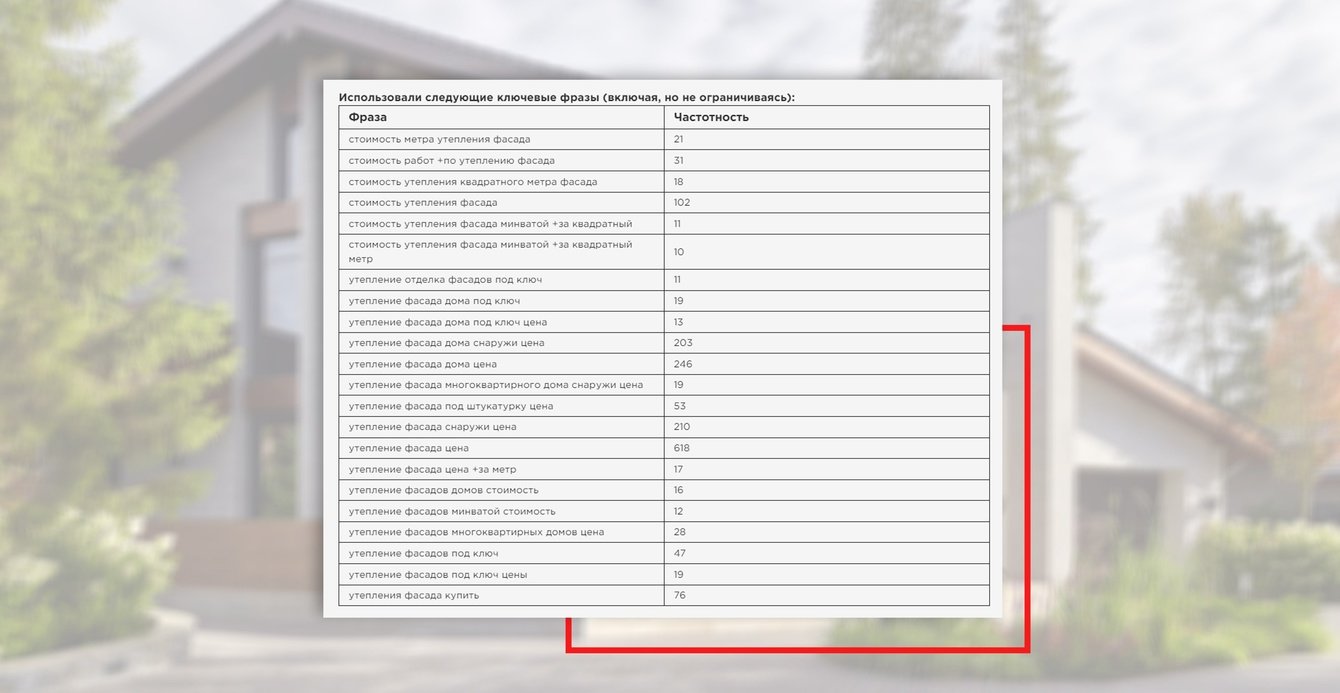Click the frequency value 16

tap(678, 490)
